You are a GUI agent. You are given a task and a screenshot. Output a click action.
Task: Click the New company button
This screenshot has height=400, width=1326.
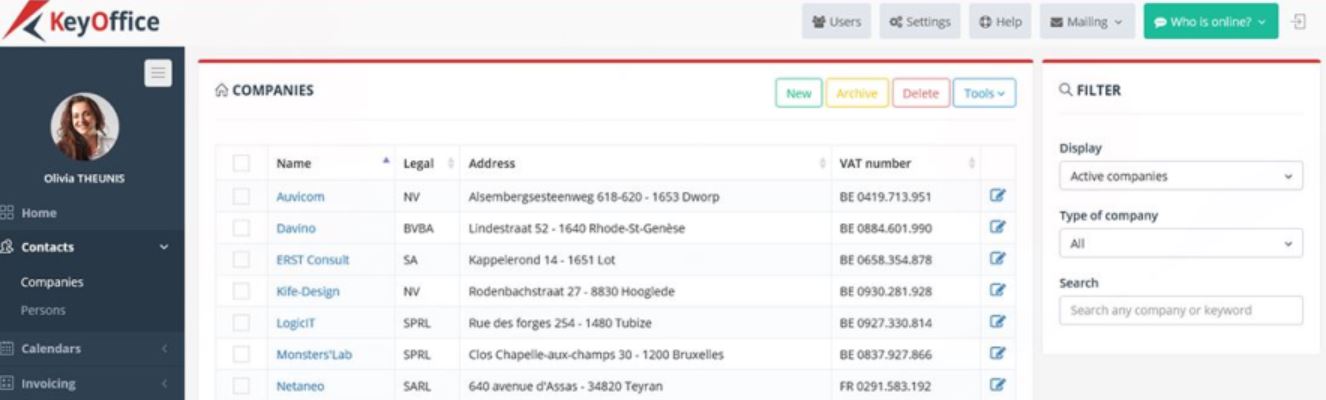[799, 93]
